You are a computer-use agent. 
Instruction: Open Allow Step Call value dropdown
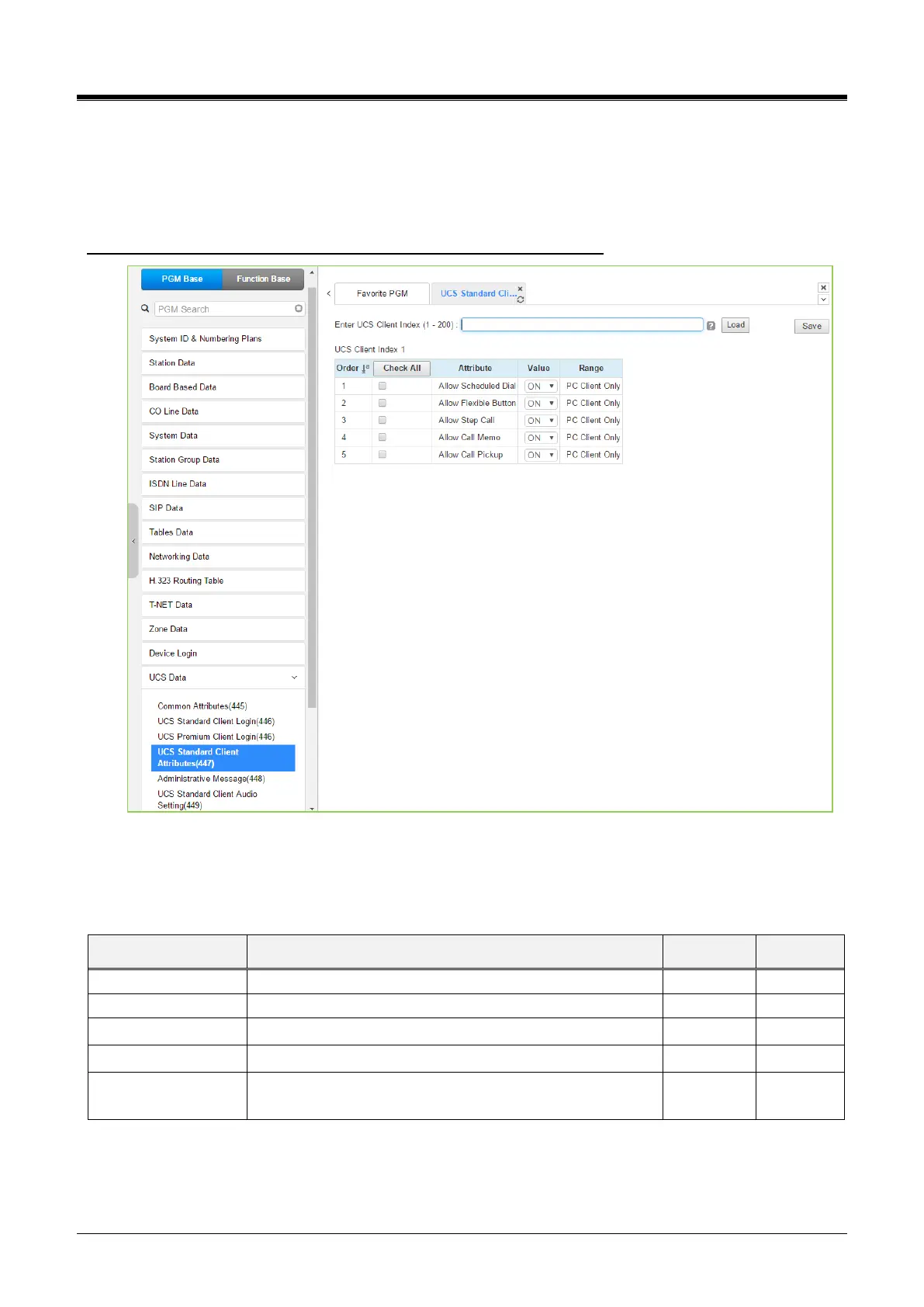pos(541,421)
